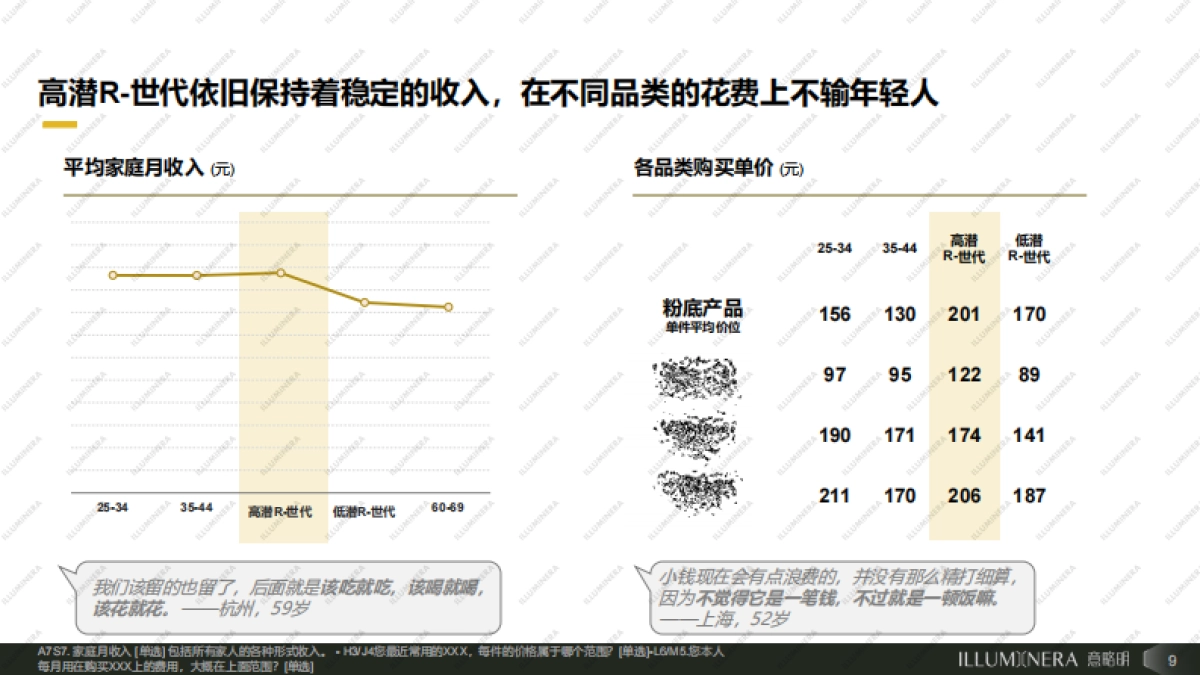Image resolution: width=1200 pixels, height=675 pixels.
Task: Click the data point above 低潜R-世代
Action: (x=366, y=302)
